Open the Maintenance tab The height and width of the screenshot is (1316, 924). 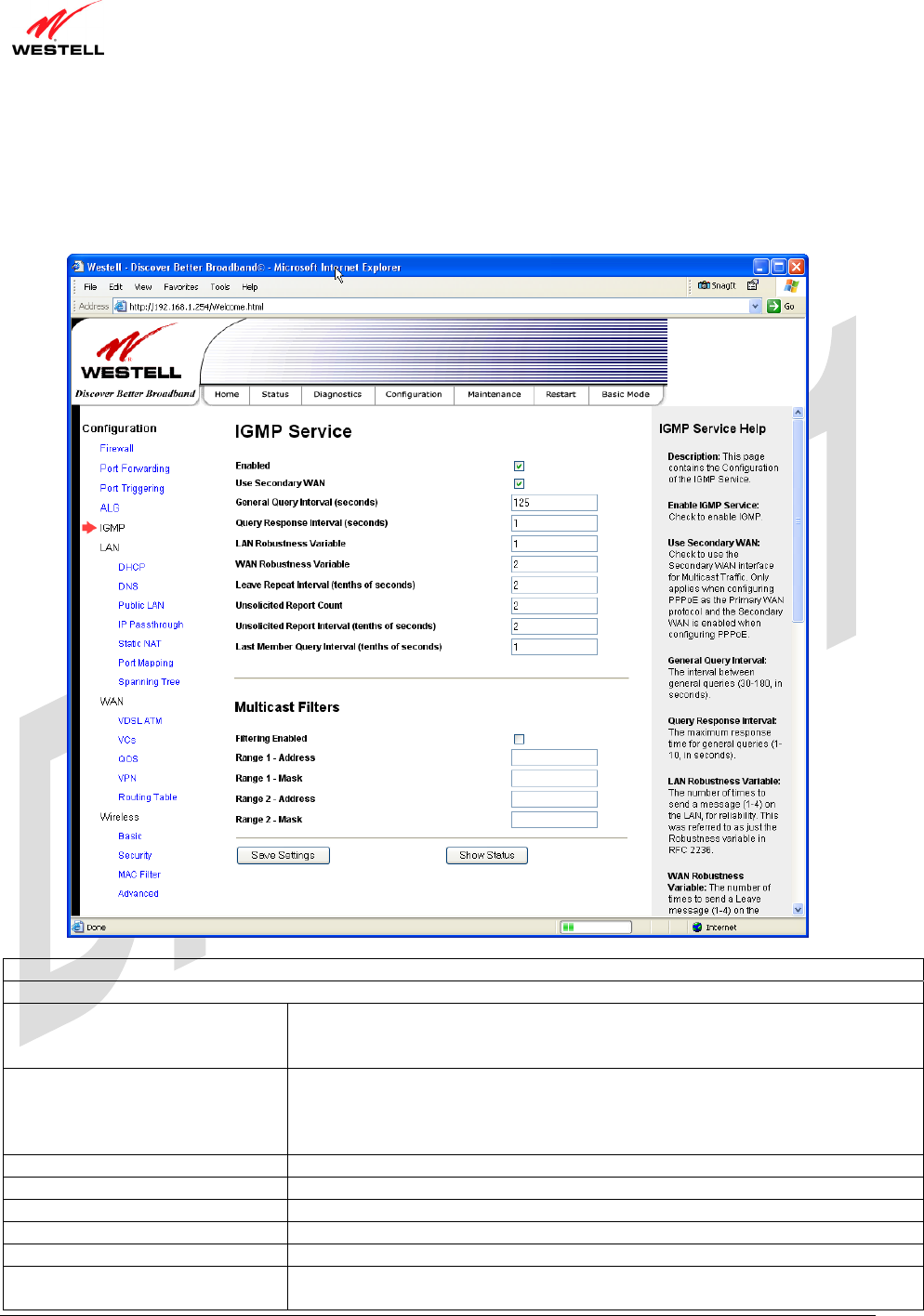(495, 394)
